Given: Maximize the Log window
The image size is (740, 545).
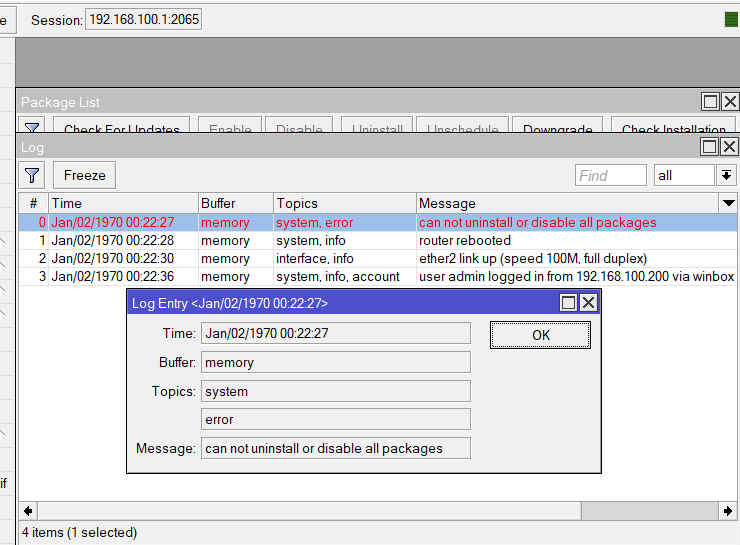Looking at the screenshot, I should coord(710,147).
